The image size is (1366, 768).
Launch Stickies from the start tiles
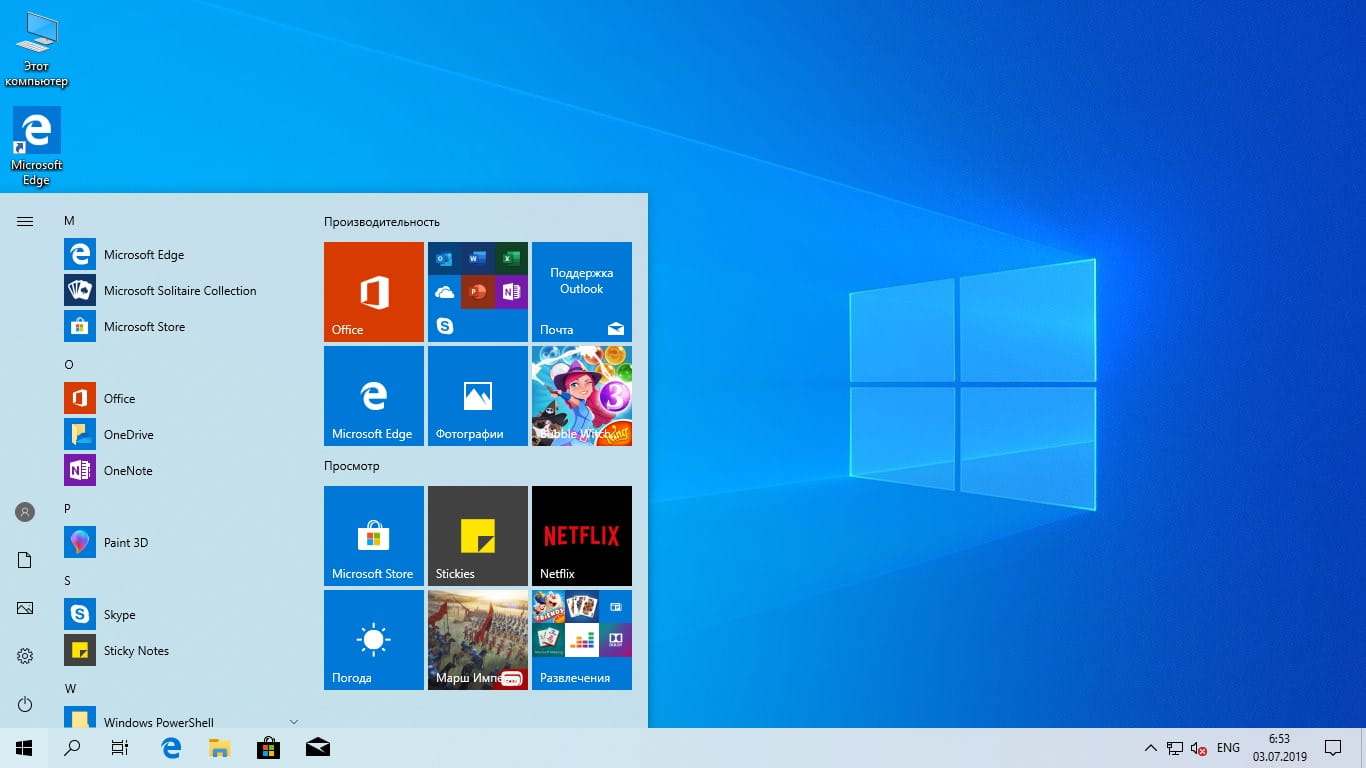pos(477,535)
